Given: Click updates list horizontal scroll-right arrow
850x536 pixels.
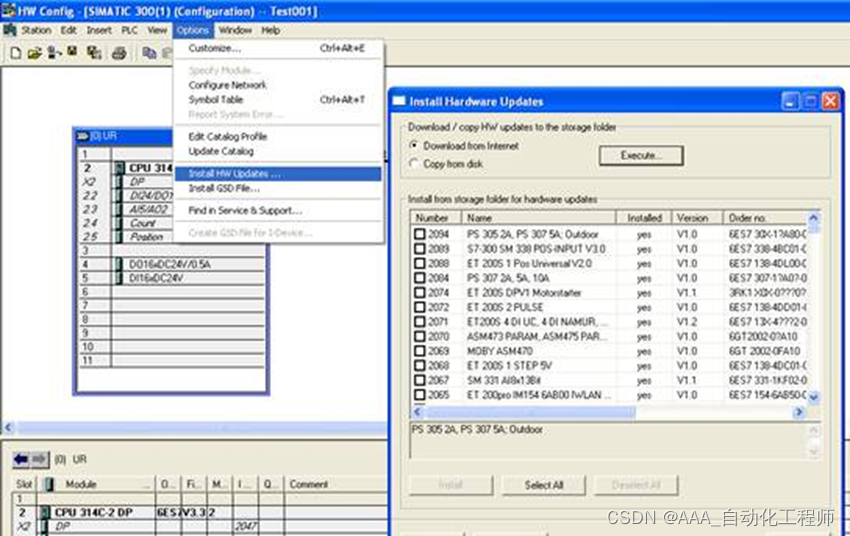Looking at the screenshot, I should click(x=799, y=412).
